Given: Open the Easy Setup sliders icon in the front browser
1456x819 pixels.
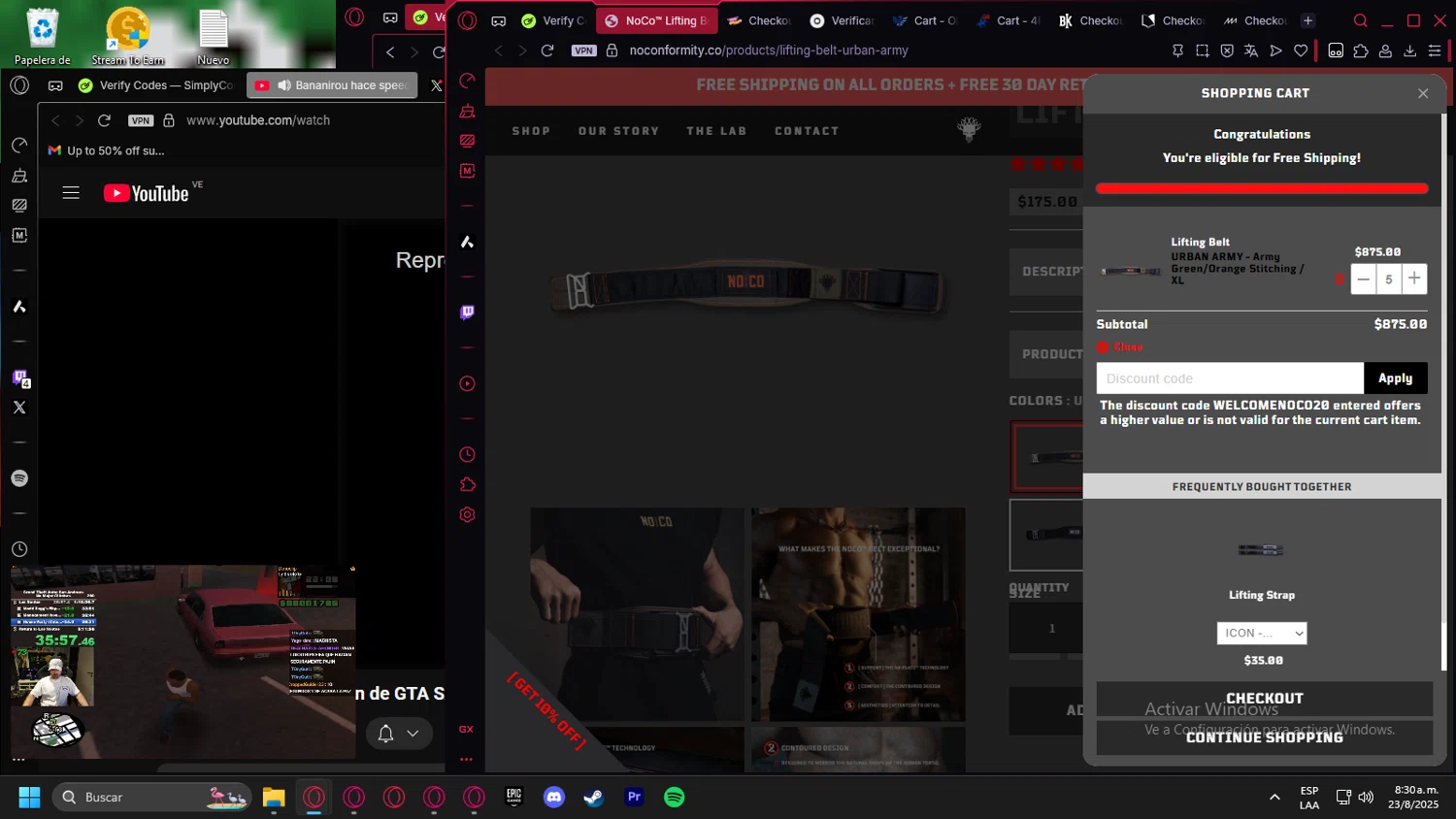Looking at the screenshot, I should 1435,50.
